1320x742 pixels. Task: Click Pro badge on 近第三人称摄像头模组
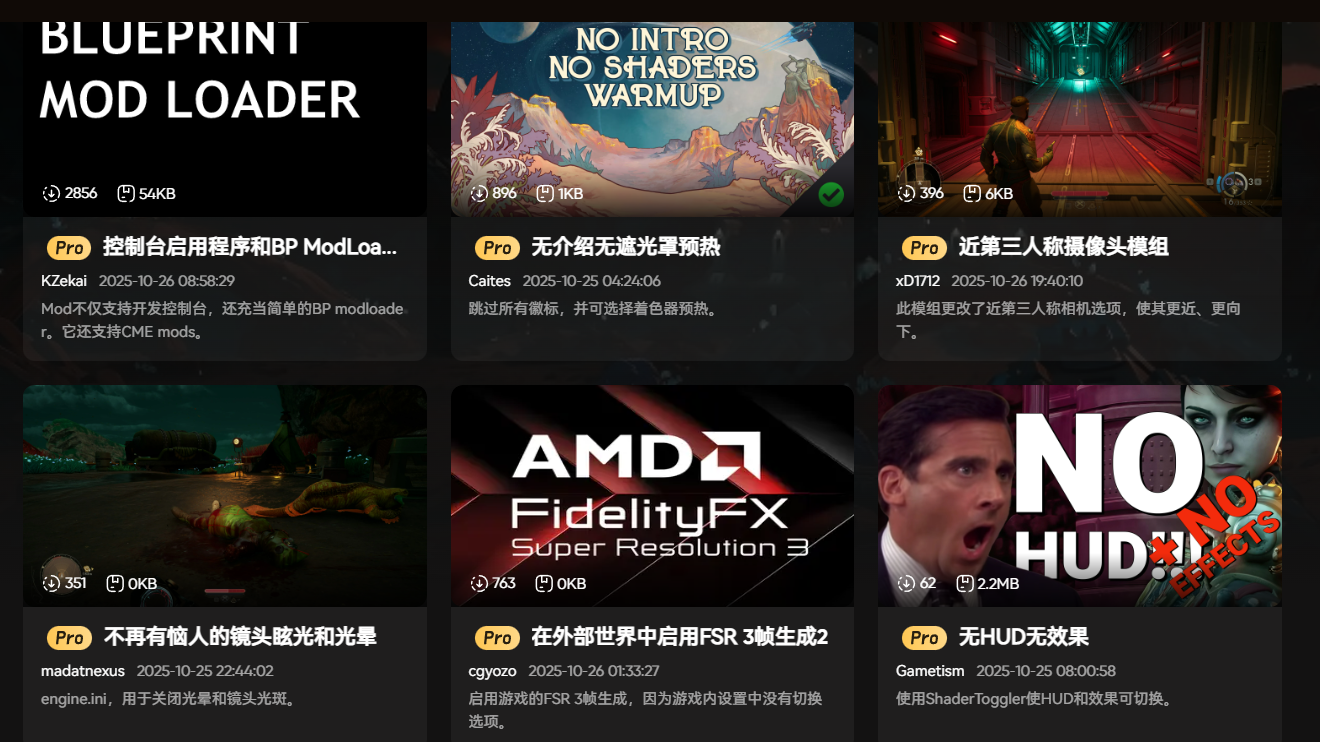924,247
